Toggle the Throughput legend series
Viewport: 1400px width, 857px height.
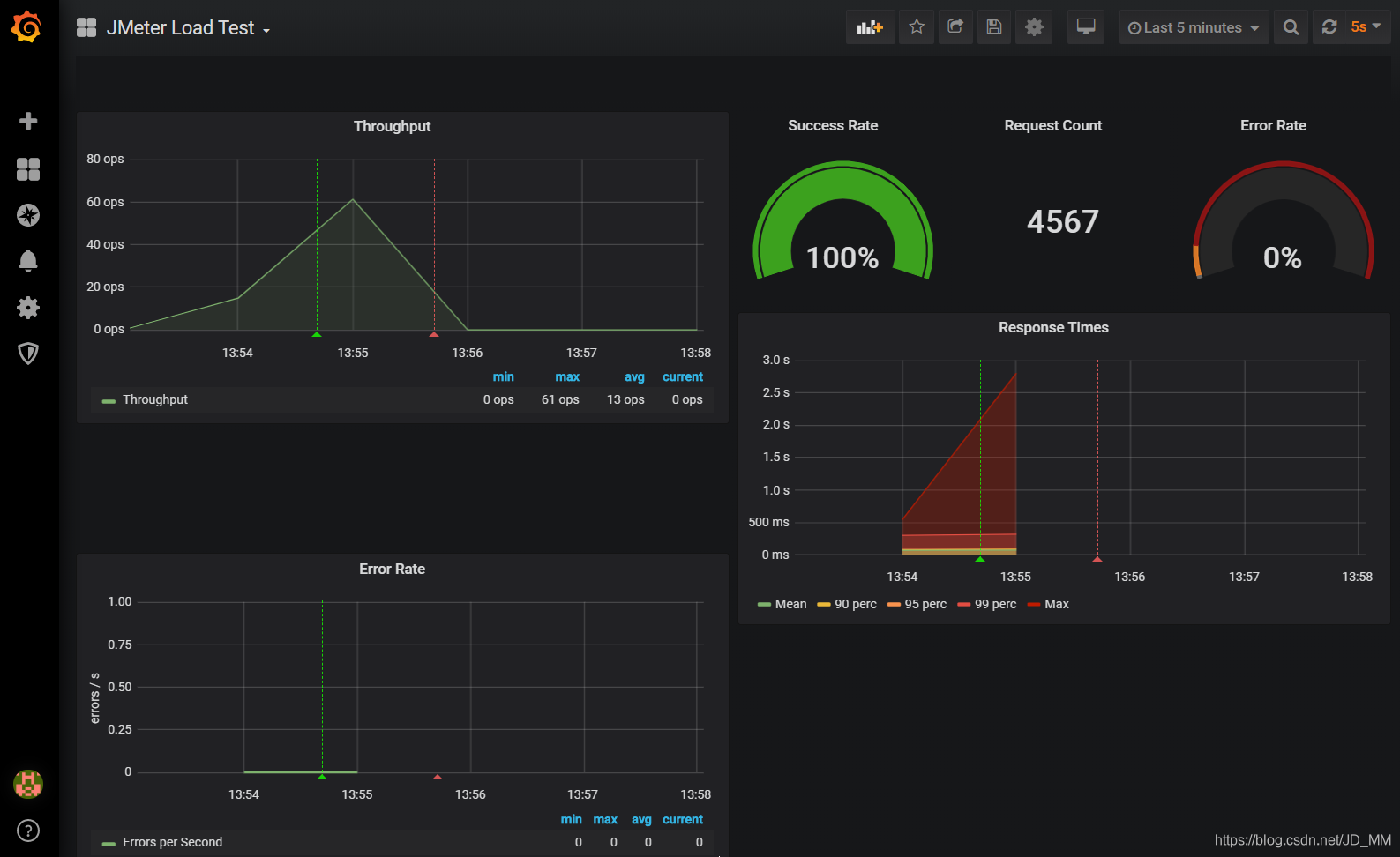tap(155, 399)
